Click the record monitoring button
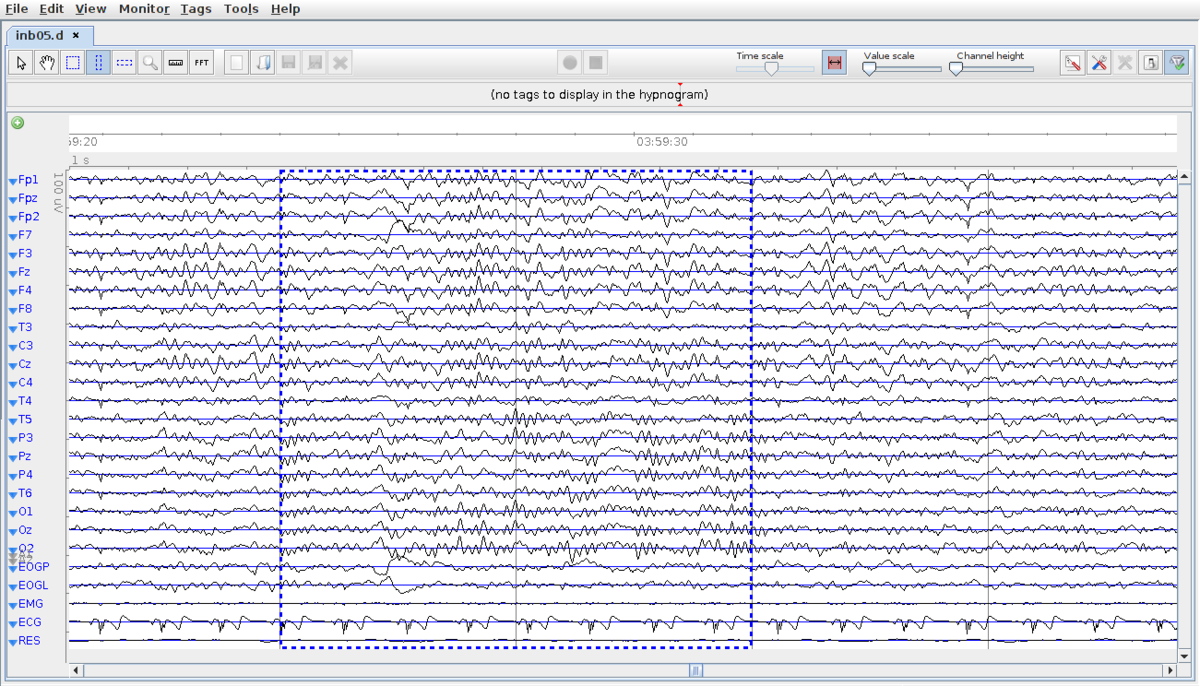 pos(569,61)
